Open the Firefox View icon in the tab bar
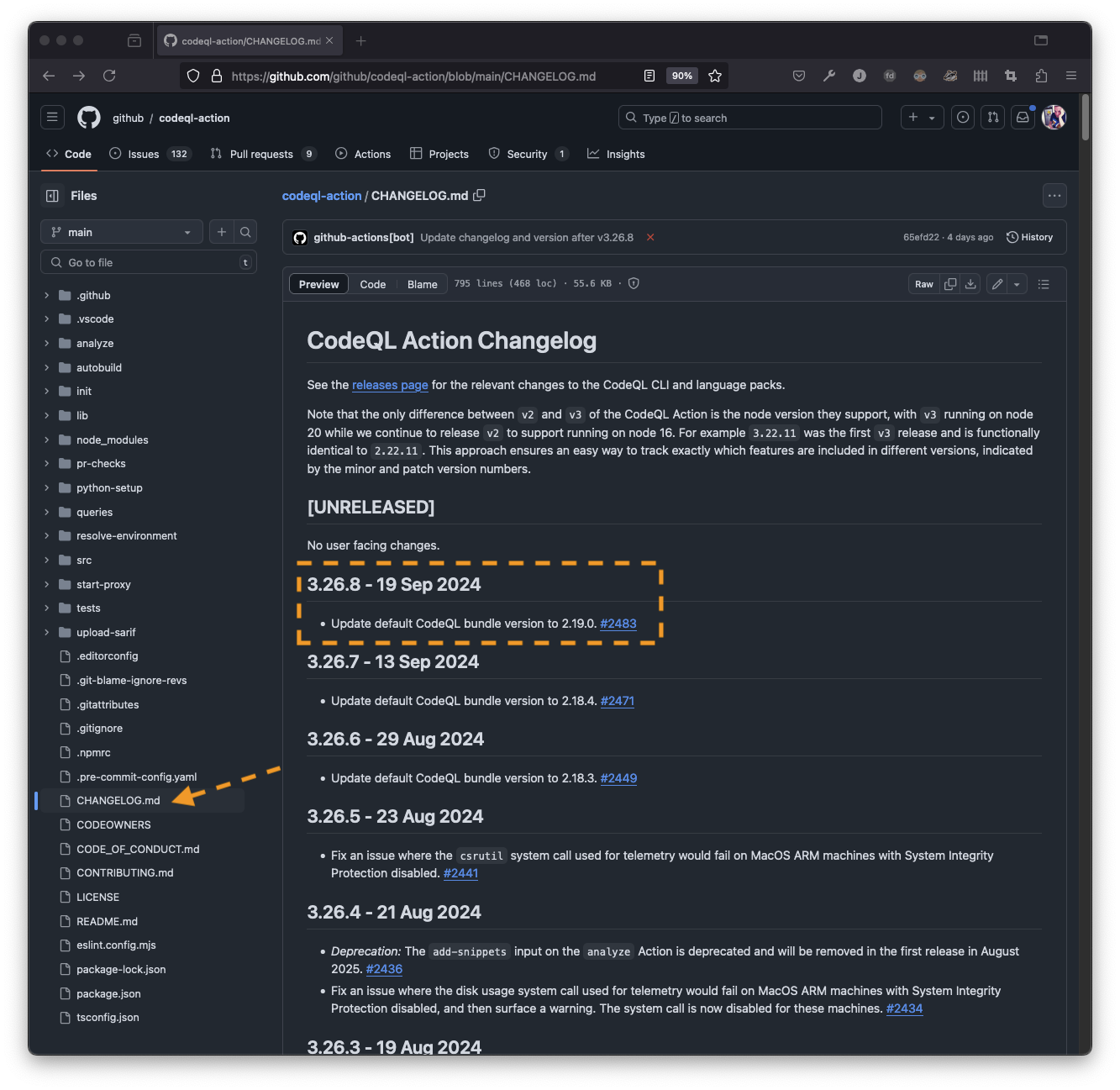The height and width of the screenshot is (1090, 1120). (x=134, y=40)
